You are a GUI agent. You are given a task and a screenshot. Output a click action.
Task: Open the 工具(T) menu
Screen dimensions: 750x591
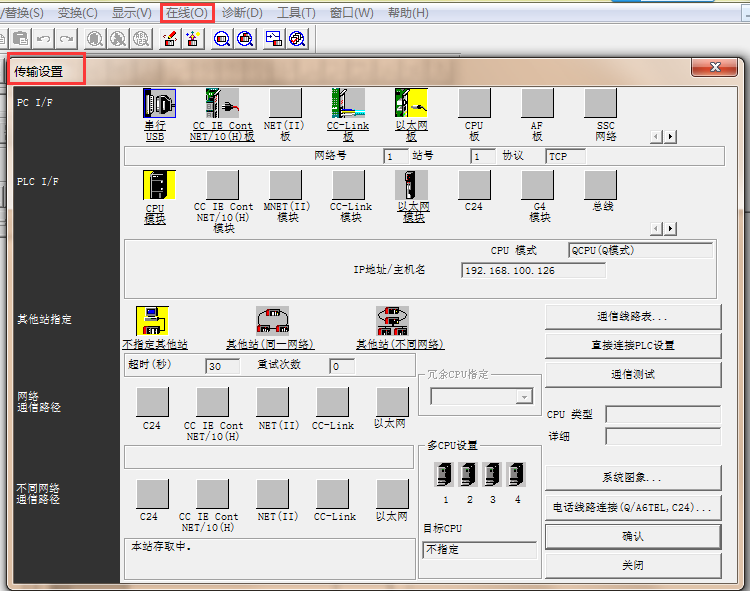coord(297,13)
